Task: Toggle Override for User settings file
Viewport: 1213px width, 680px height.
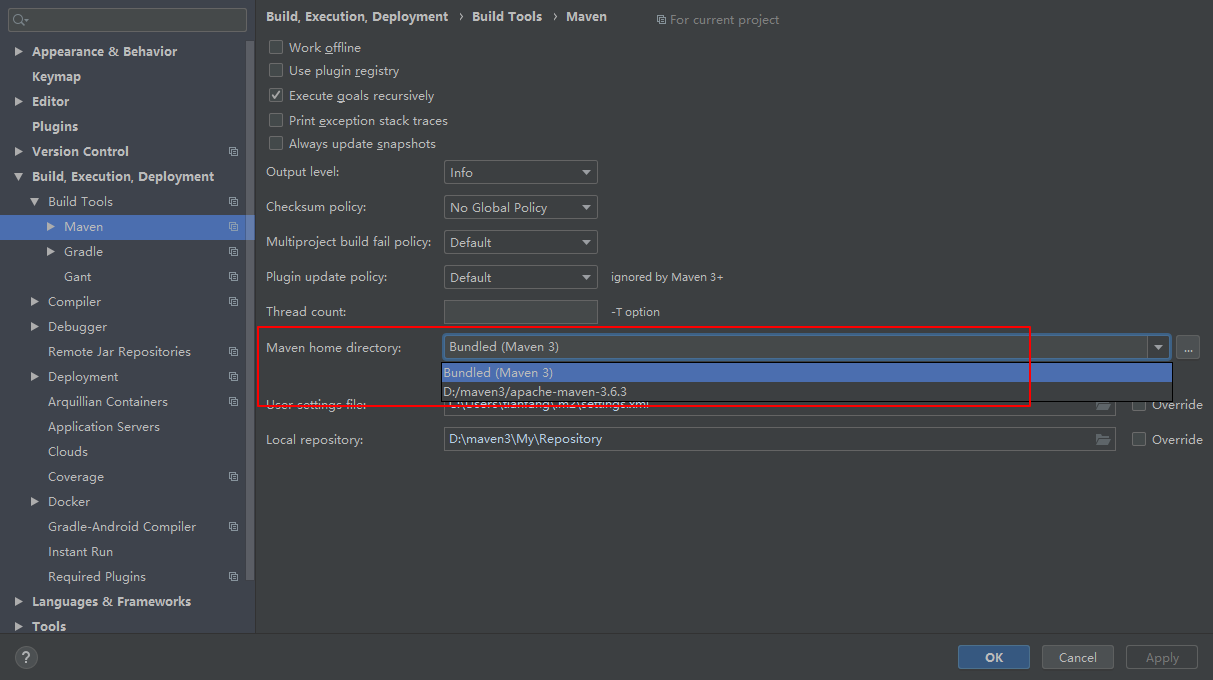Action: (x=1139, y=405)
